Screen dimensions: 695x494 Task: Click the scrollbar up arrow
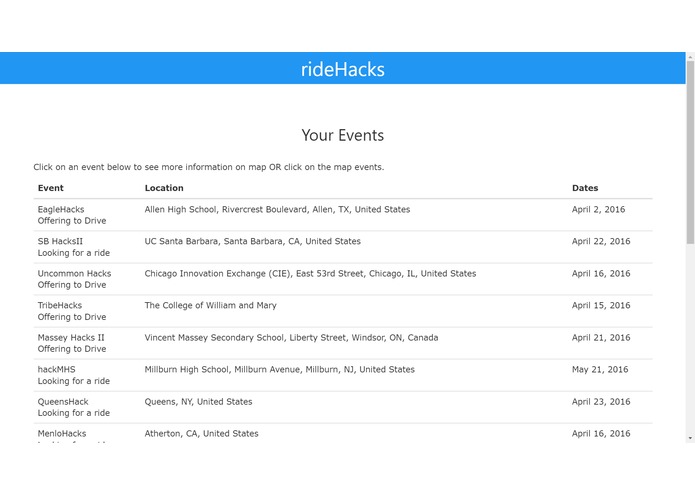(690, 57)
